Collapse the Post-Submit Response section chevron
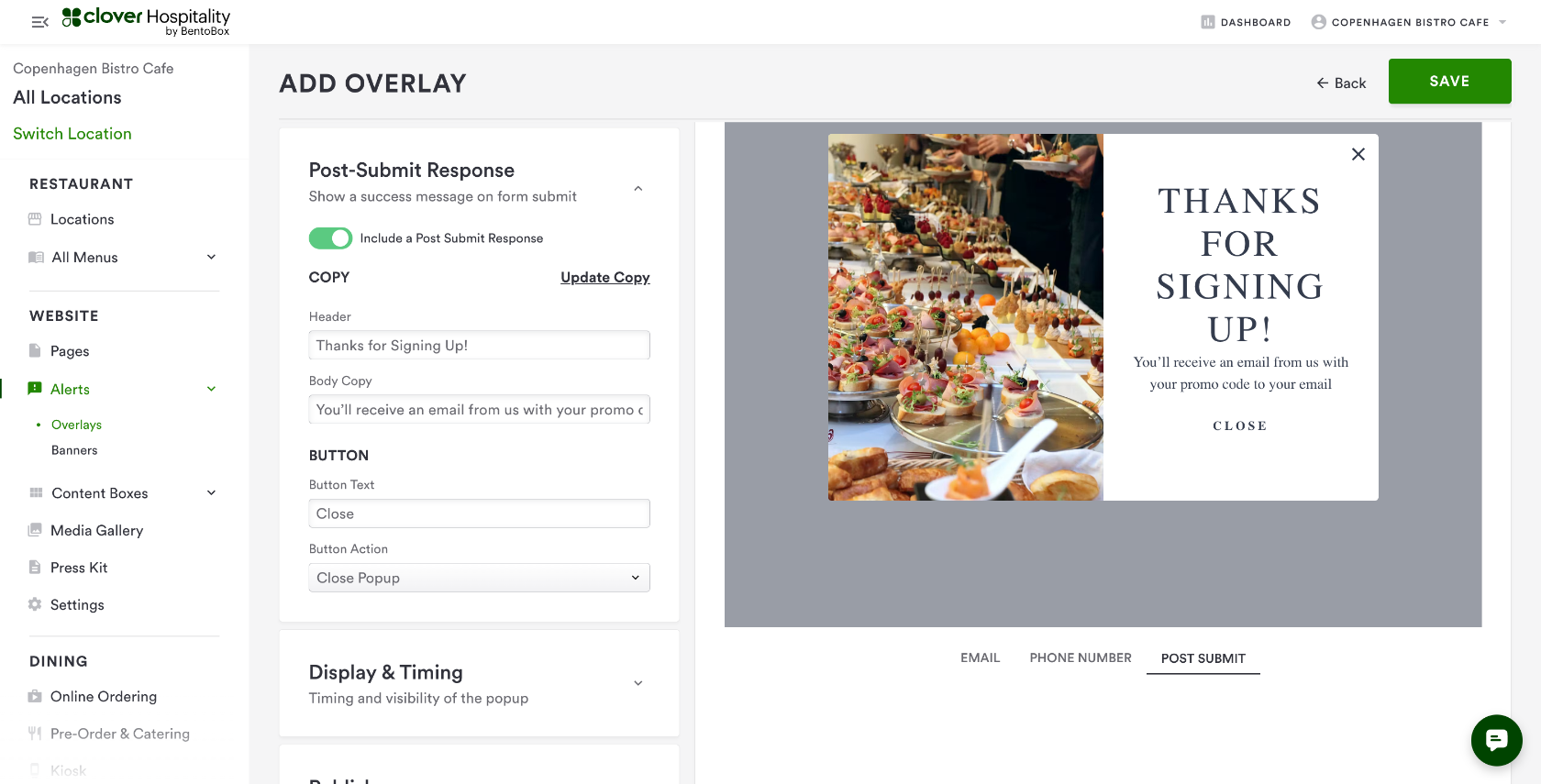Viewport: 1541px width, 784px height. (x=638, y=189)
